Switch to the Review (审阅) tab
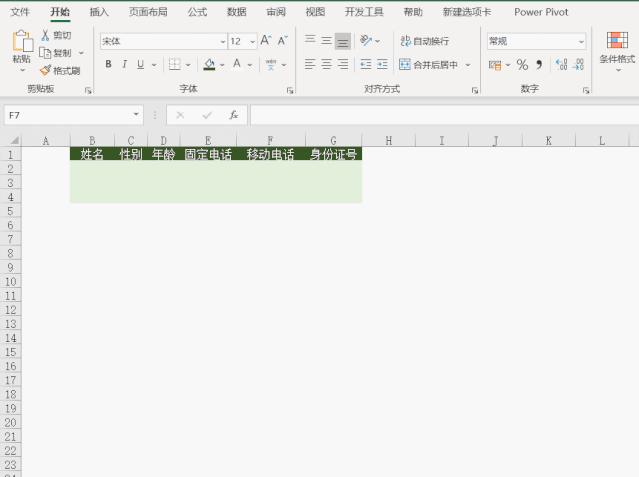 point(276,12)
